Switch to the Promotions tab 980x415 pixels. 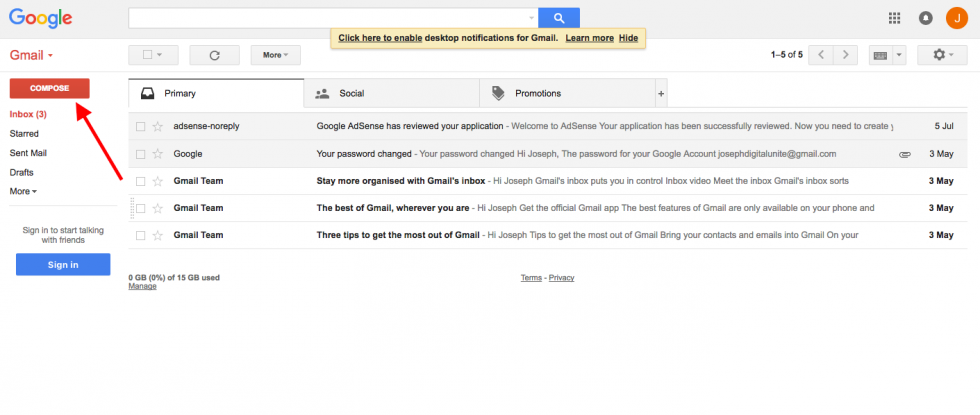[x=568, y=94]
